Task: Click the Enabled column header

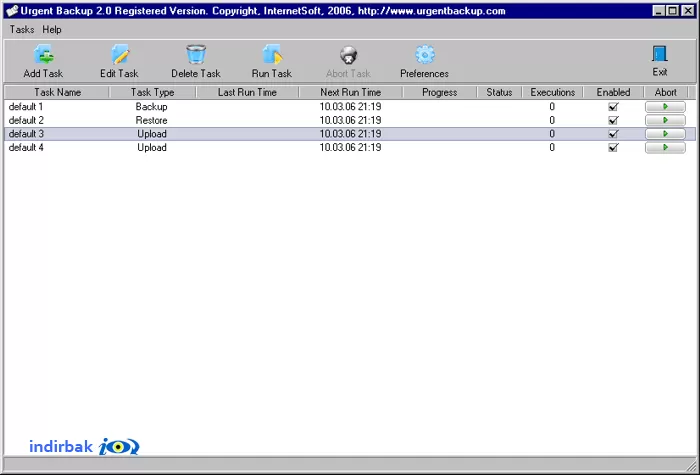Action: tap(613, 92)
